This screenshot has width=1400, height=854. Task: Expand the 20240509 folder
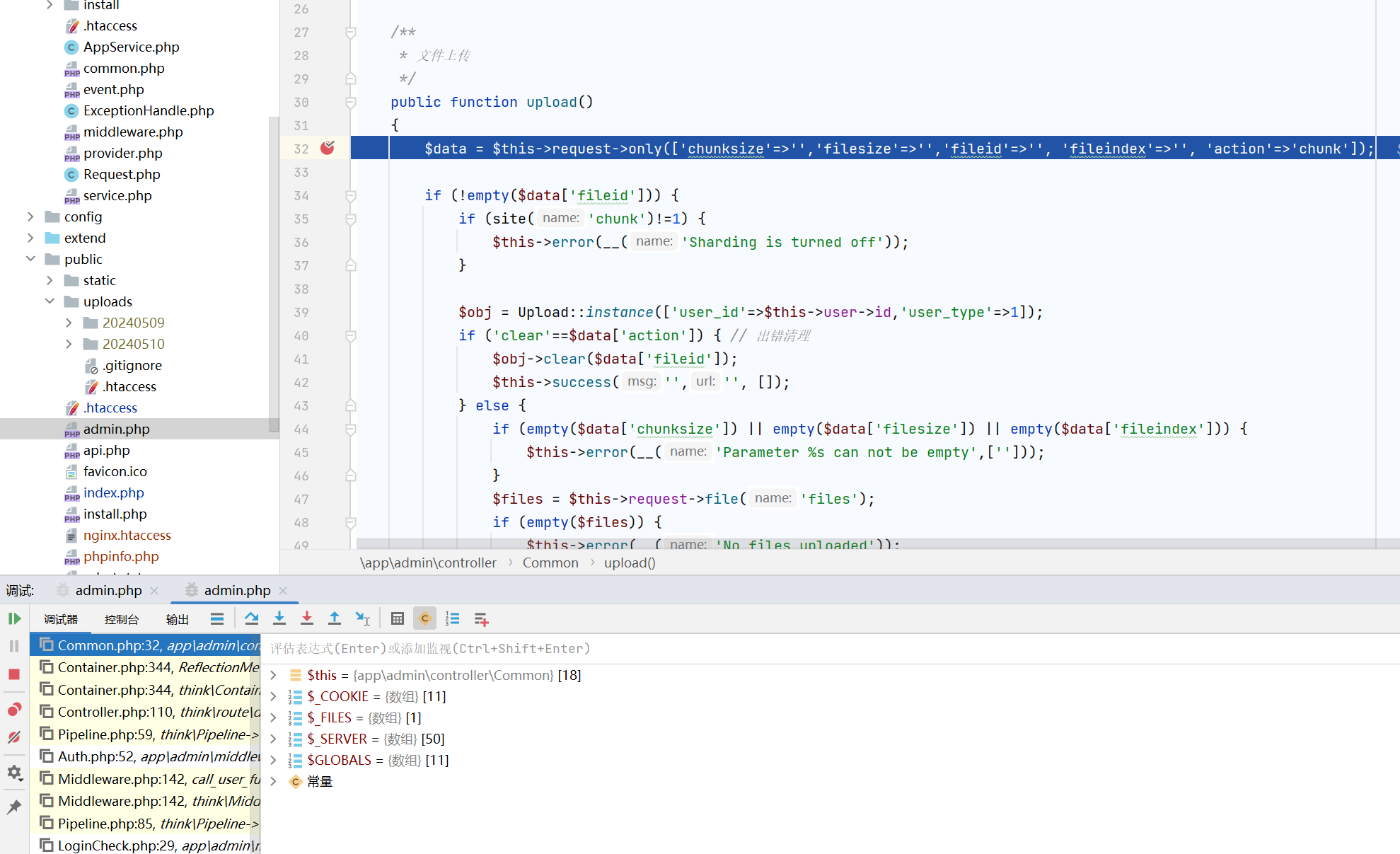tap(69, 323)
